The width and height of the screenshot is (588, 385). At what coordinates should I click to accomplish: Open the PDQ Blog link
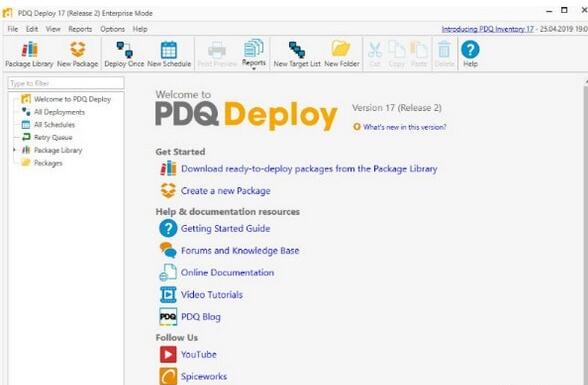pyautogui.click(x=201, y=317)
